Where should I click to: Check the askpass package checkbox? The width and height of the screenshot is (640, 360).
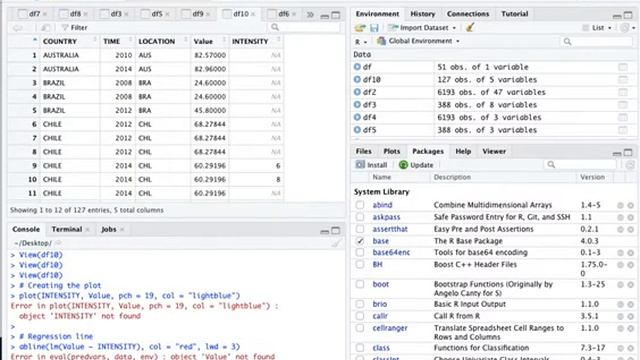(360, 217)
